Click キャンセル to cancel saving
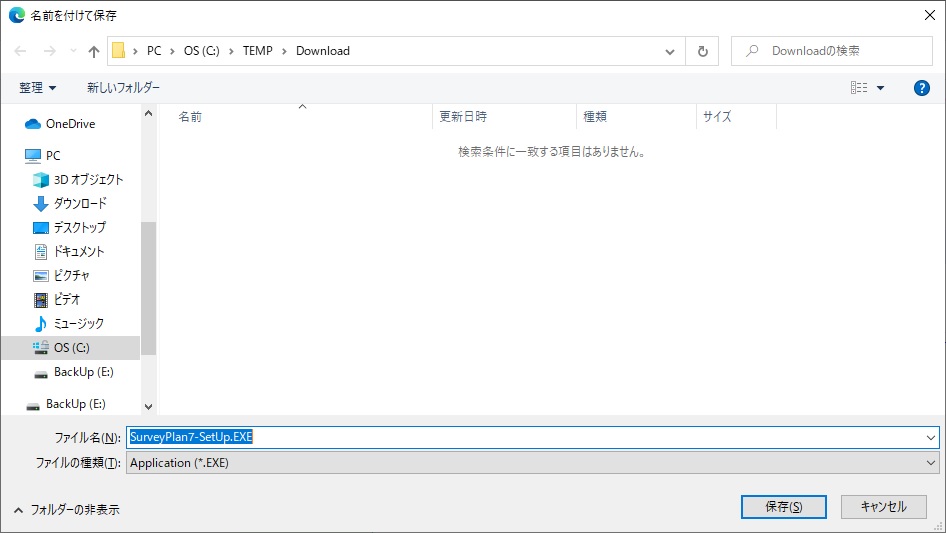The height and width of the screenshot is (533, 946). (x=883, y=506)
